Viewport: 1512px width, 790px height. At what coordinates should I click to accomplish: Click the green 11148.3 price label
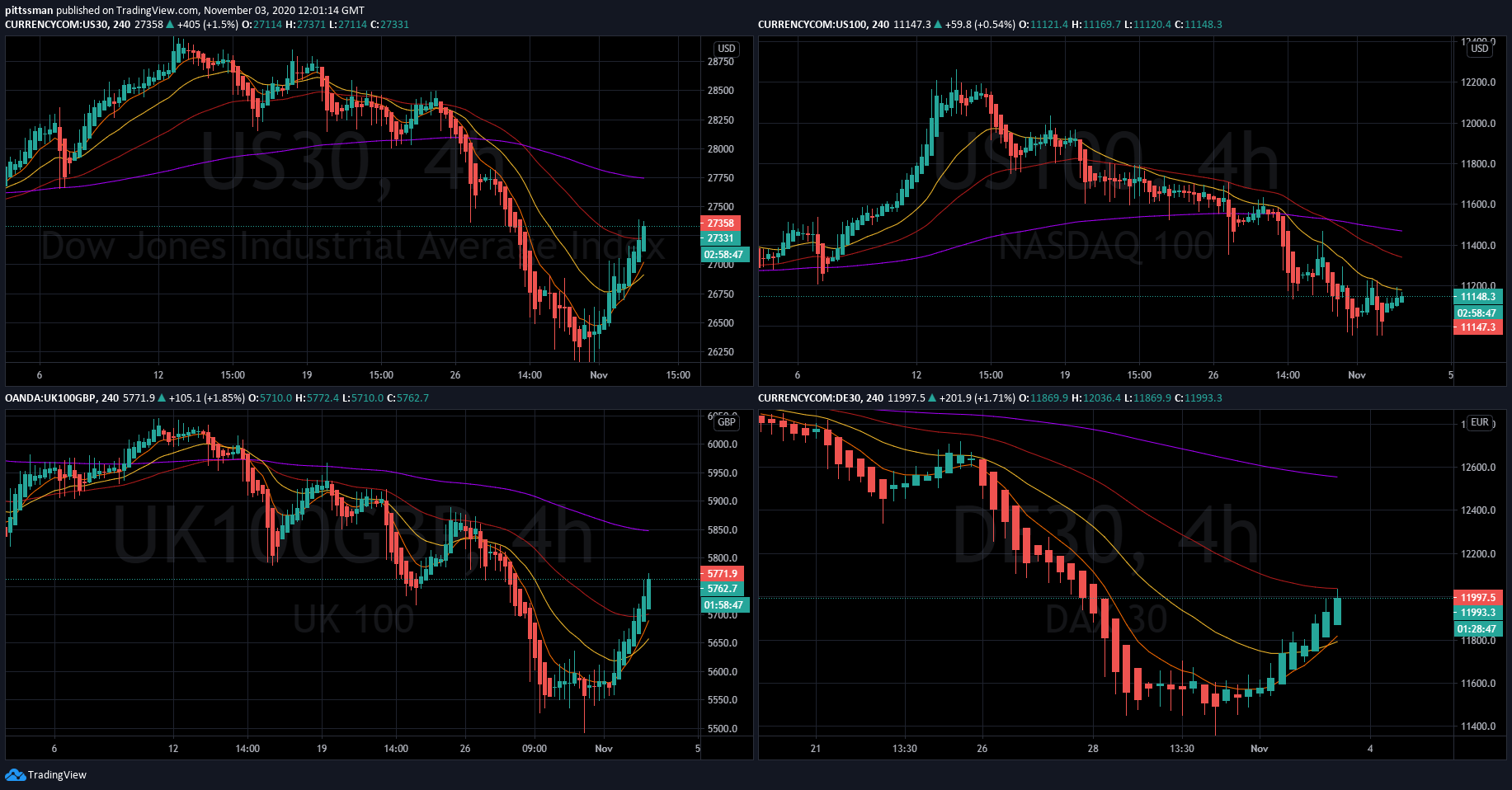tap(1478, 297)
